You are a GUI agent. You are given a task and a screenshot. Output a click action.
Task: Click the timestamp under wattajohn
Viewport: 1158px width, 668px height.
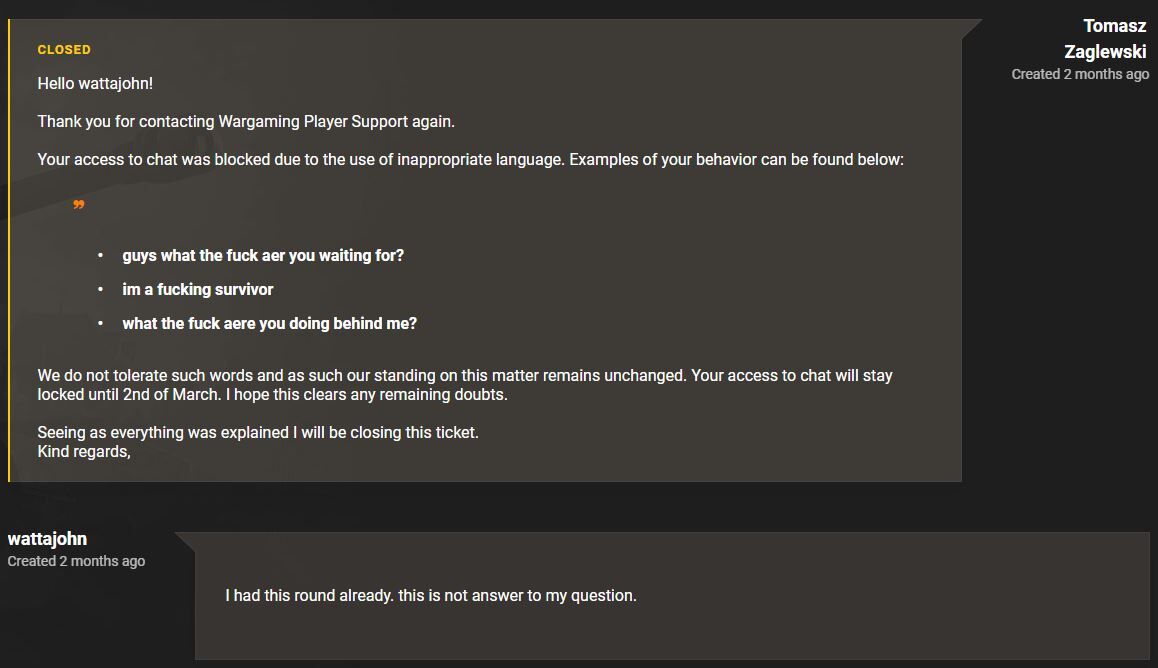click(x=76, y=561)
